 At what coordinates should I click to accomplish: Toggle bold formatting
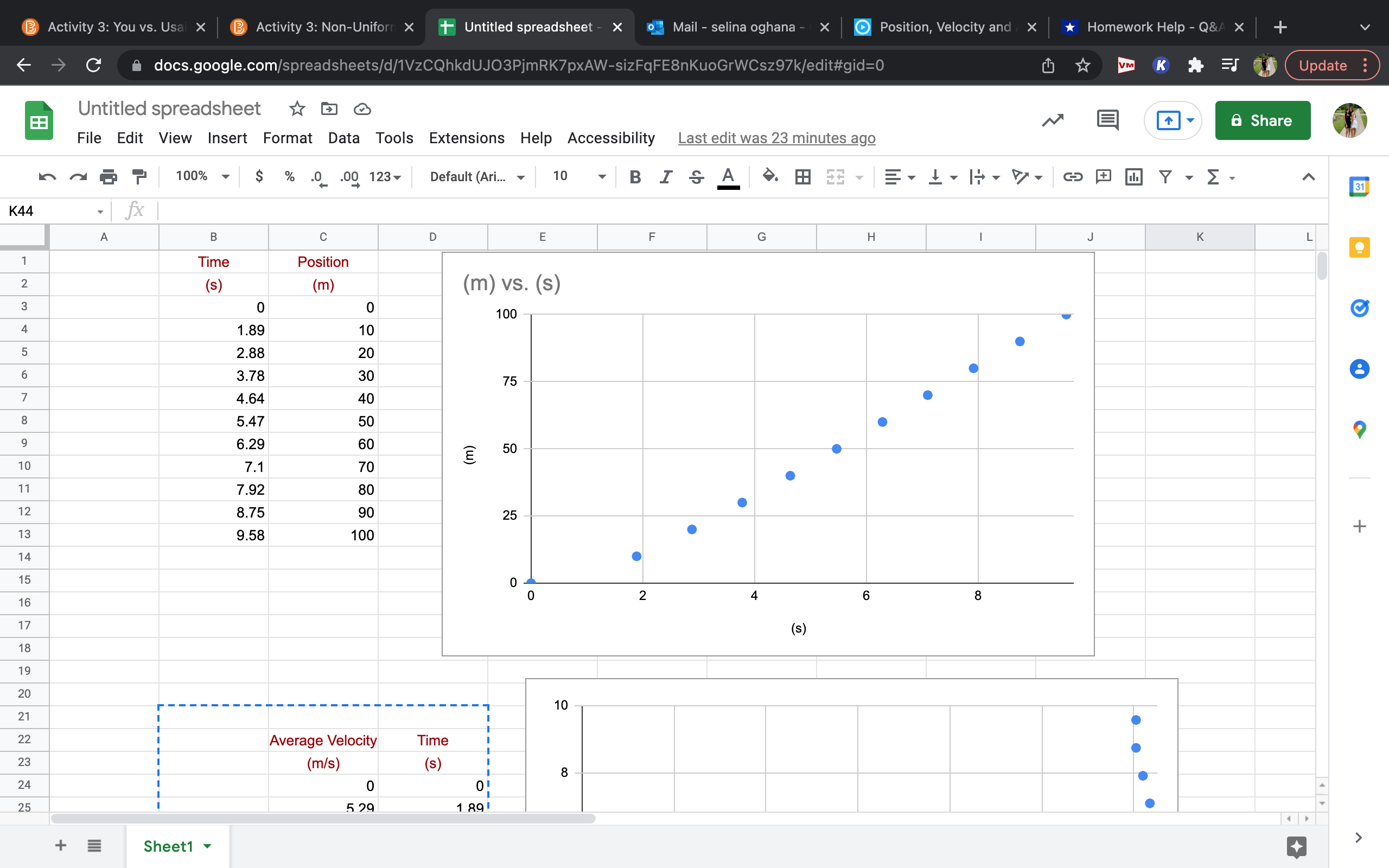coord(635,177)
